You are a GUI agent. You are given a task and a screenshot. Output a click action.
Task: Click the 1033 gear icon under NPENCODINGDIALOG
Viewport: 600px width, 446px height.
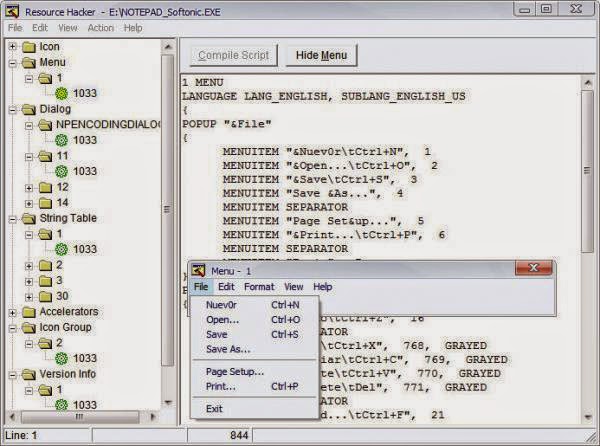(61, 140)
